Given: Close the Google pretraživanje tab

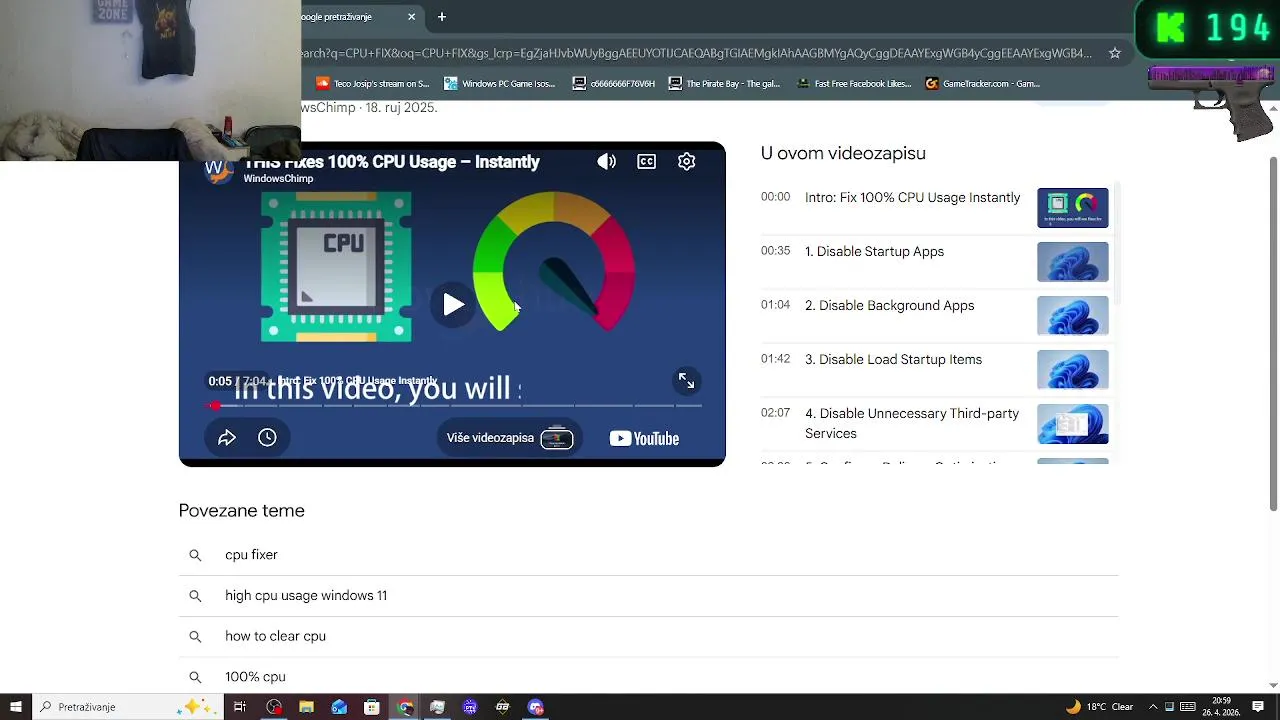Looking at the screenshot, I should (411, 17).
